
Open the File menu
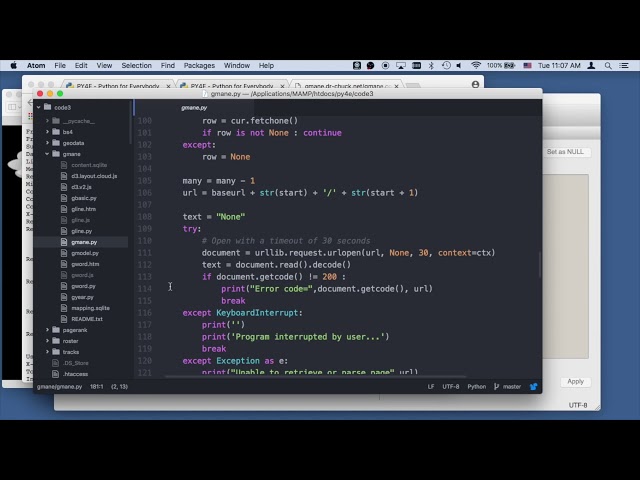click(60, 65)
